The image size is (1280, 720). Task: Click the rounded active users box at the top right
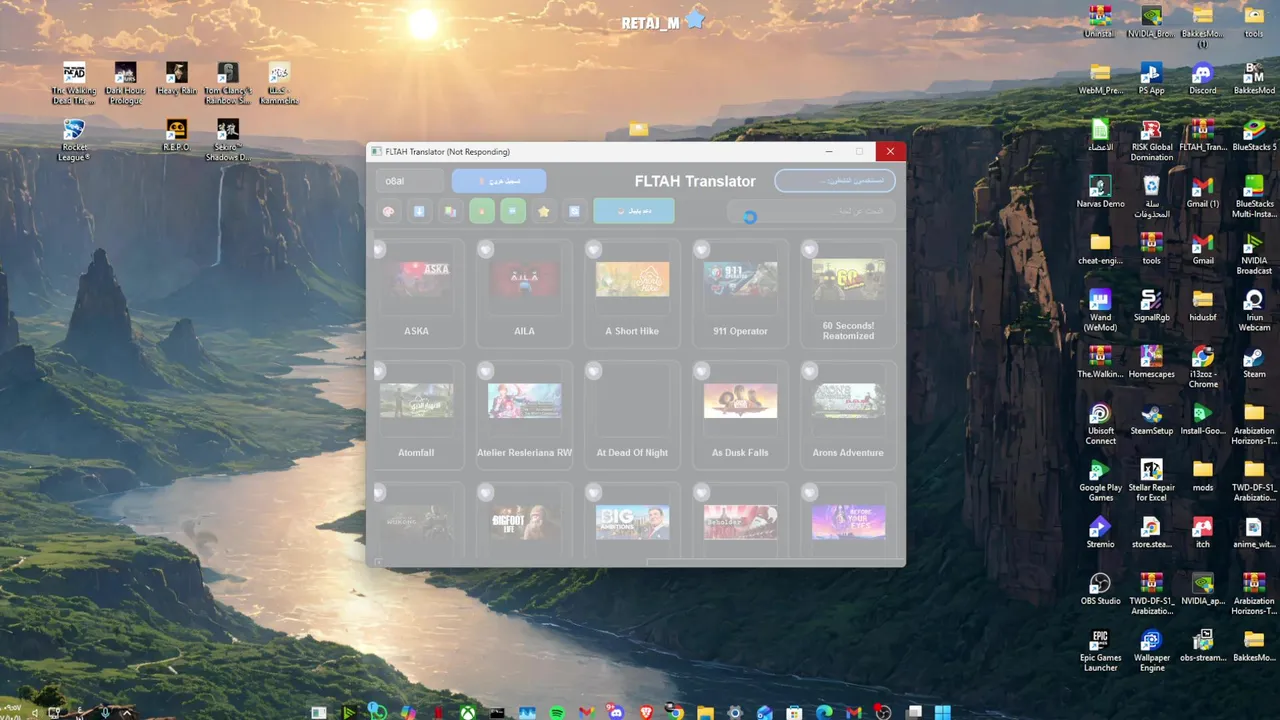pyautogui.click(x=835, y=181)
